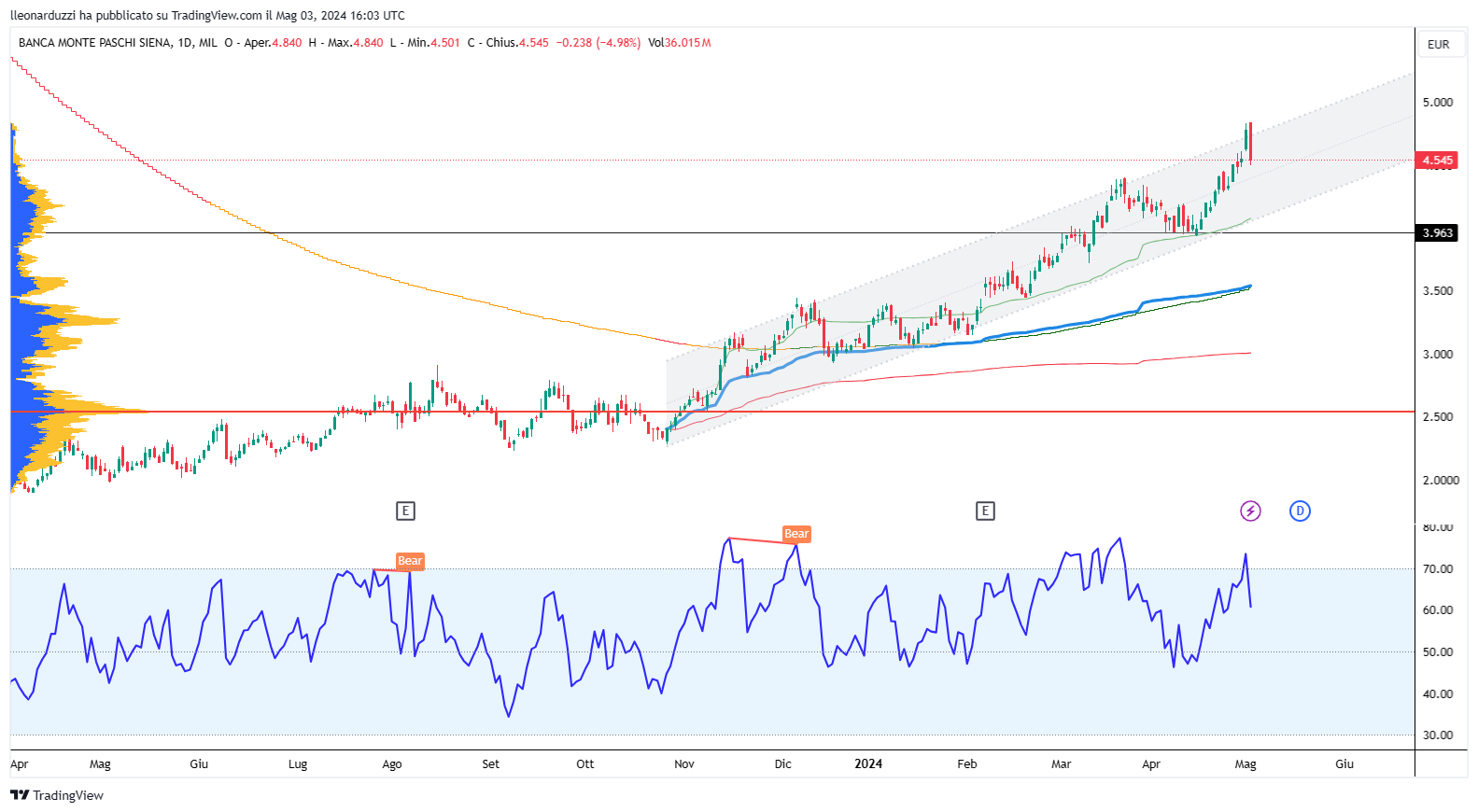
Task: Click the 1D interval in chart header
Action: coord(184,43)
